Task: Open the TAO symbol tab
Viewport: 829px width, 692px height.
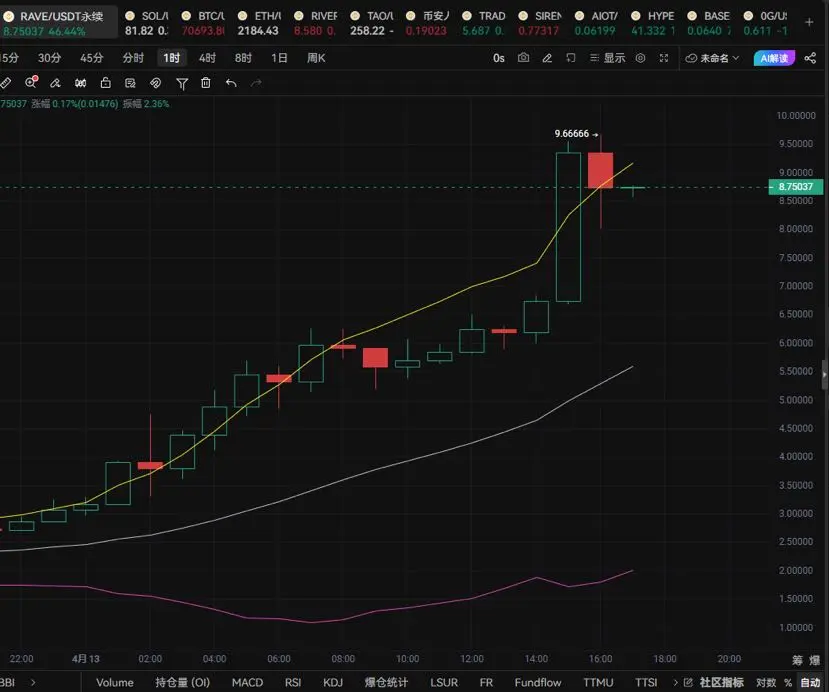Action: tap(372, 23)
